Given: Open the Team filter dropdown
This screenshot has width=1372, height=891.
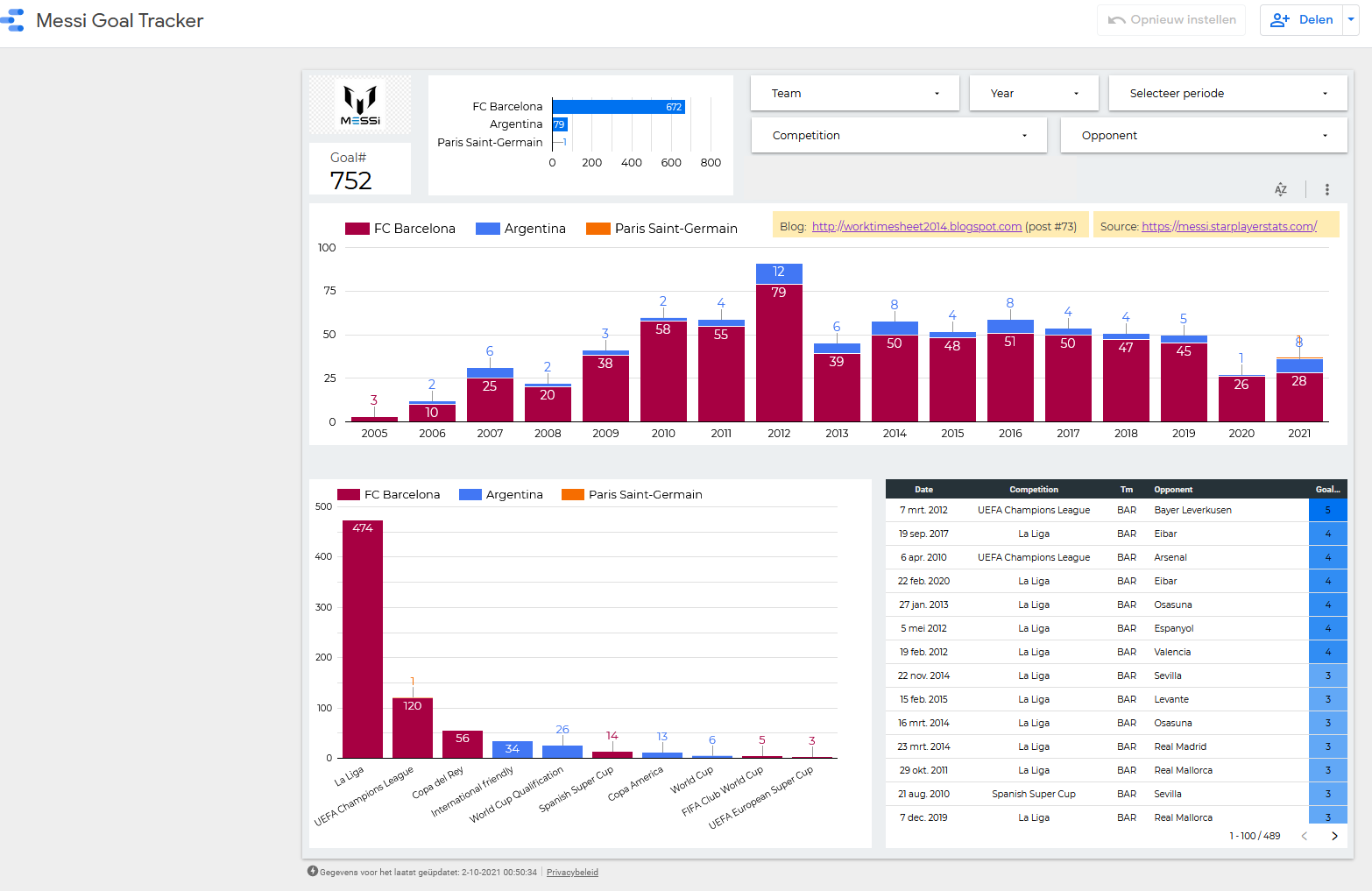Looking at the screenshot, I should 854,93.
